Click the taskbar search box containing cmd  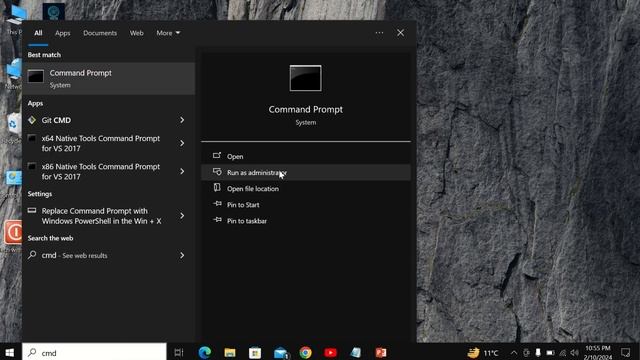click(94, 353)
